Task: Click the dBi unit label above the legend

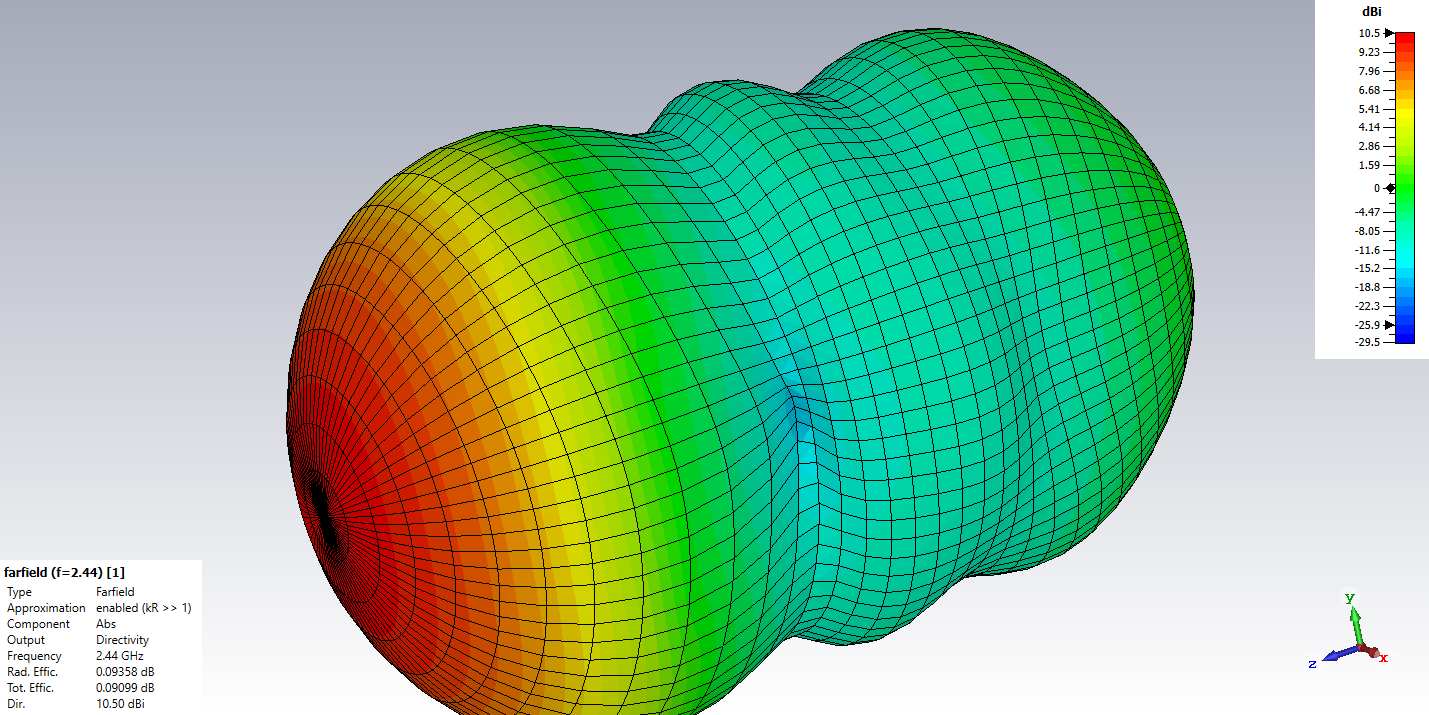Action: (x=1372, y=11)
